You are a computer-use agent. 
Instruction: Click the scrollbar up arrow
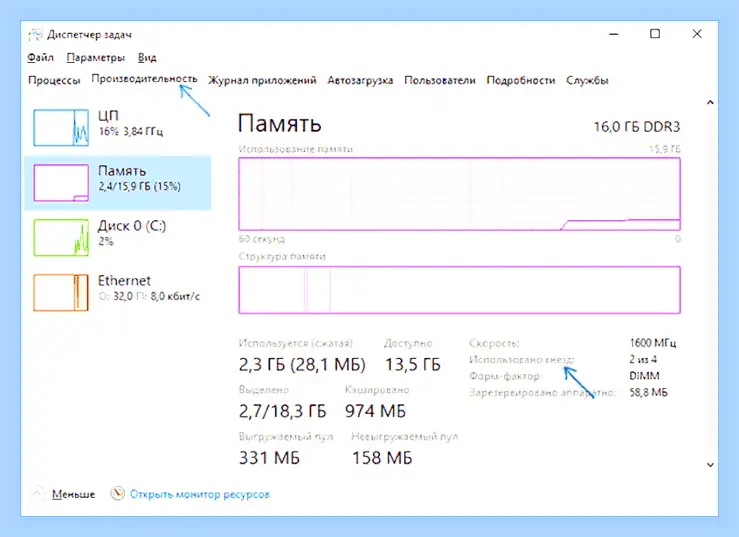[710, 102]
